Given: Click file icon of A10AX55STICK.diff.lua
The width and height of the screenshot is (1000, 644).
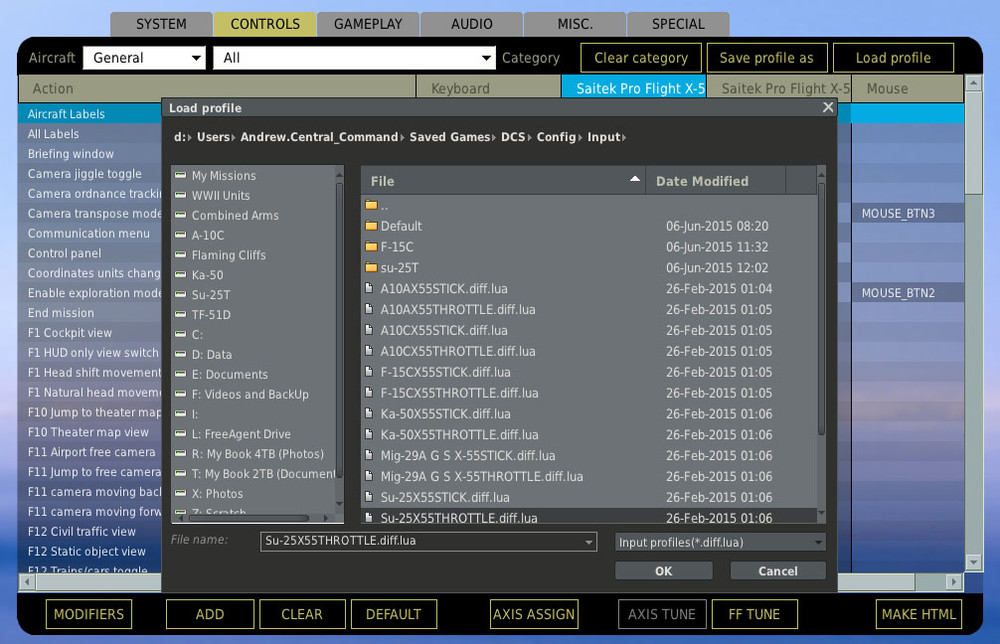Looking at the screenshot, I should [369, 288].
